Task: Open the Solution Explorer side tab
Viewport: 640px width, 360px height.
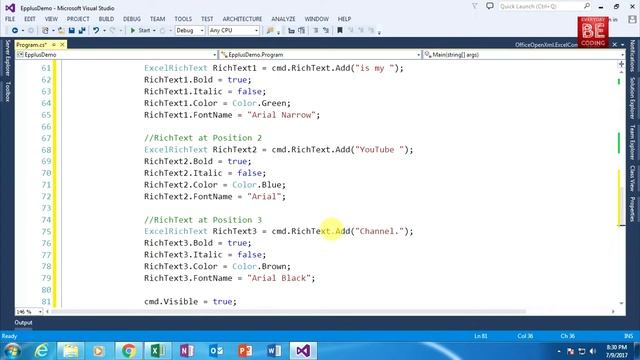Action: point(632,98)
